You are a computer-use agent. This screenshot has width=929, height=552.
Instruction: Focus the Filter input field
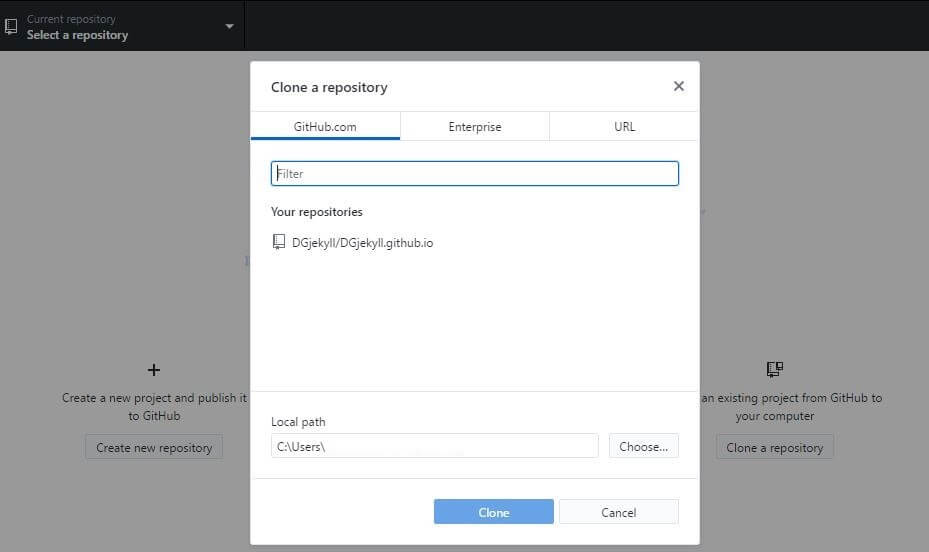[475, 174]
